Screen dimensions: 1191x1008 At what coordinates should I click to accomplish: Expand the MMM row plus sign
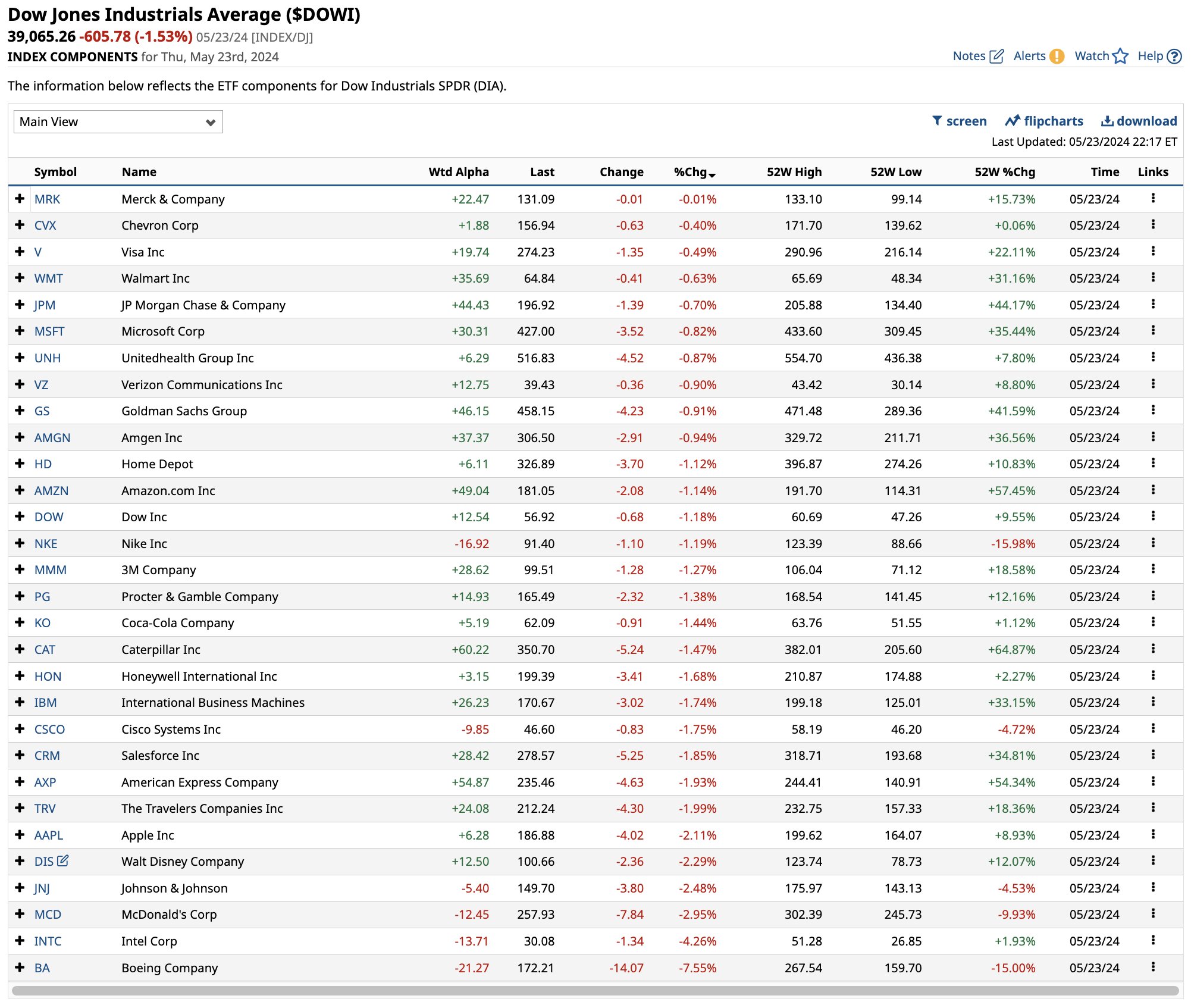[x=20, y=569]
